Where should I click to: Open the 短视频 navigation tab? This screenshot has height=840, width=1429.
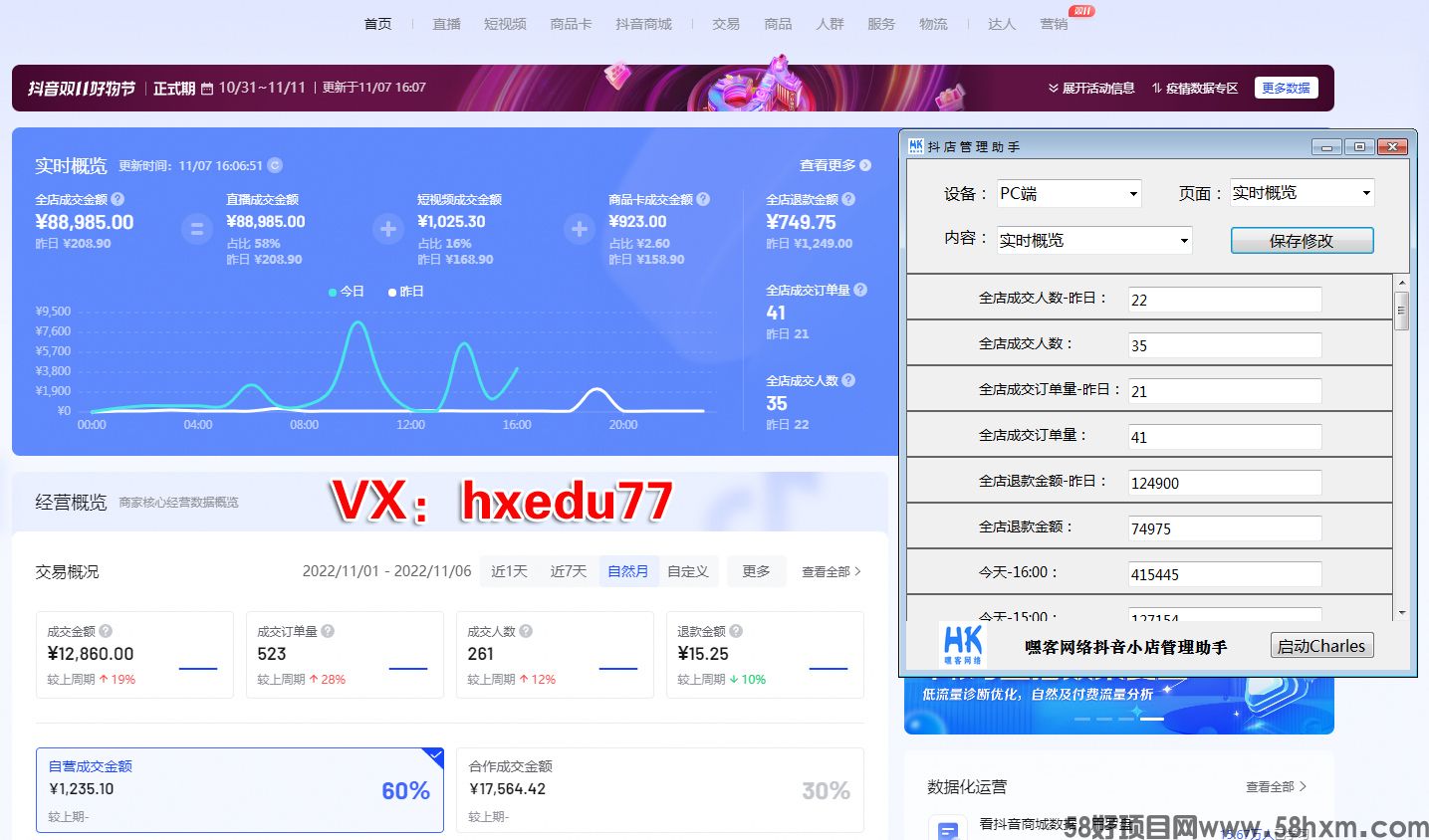[x=505, y=24]
